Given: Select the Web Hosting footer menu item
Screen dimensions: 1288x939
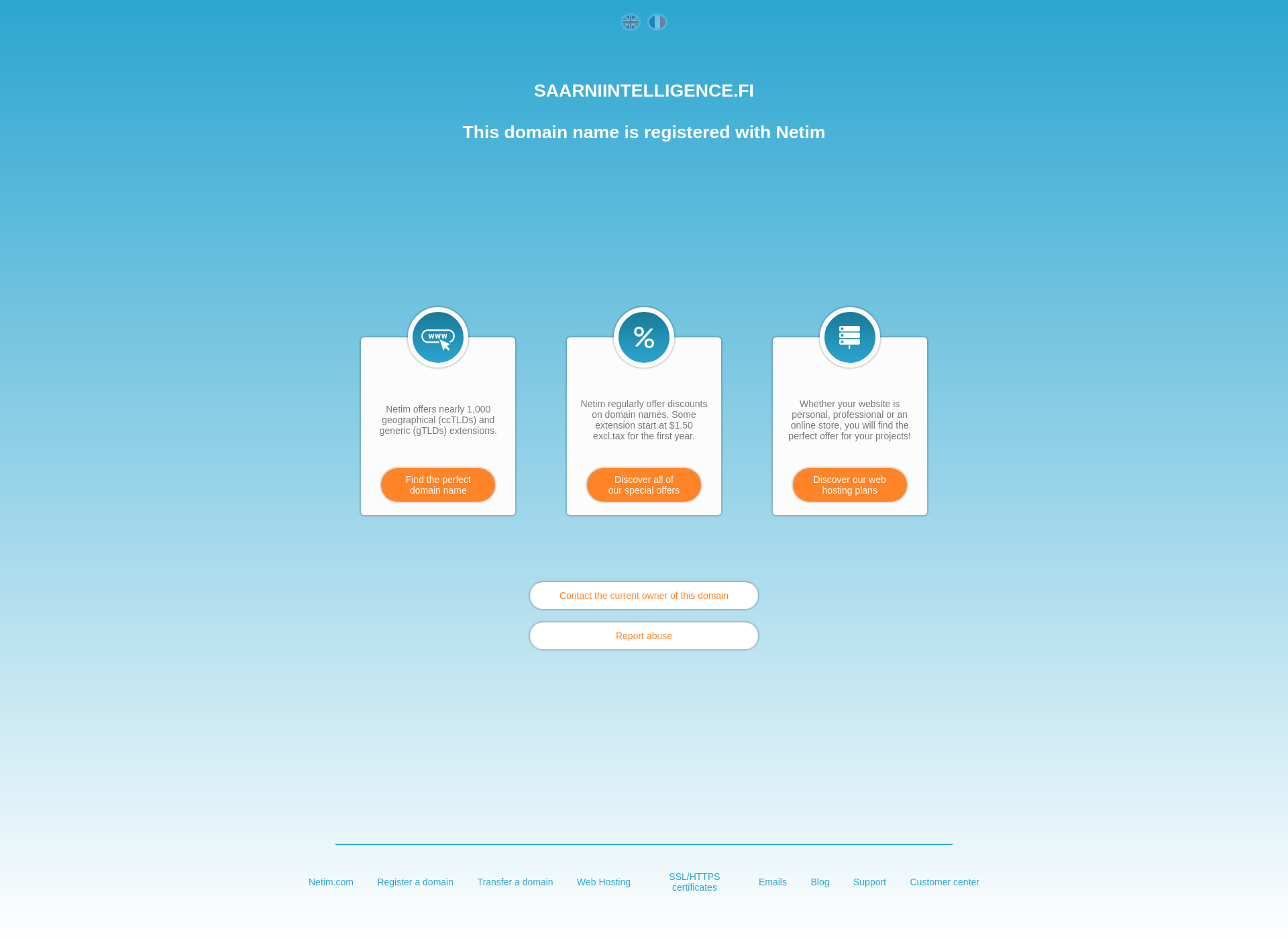Looking at the screenshot, I should [603, 882].
